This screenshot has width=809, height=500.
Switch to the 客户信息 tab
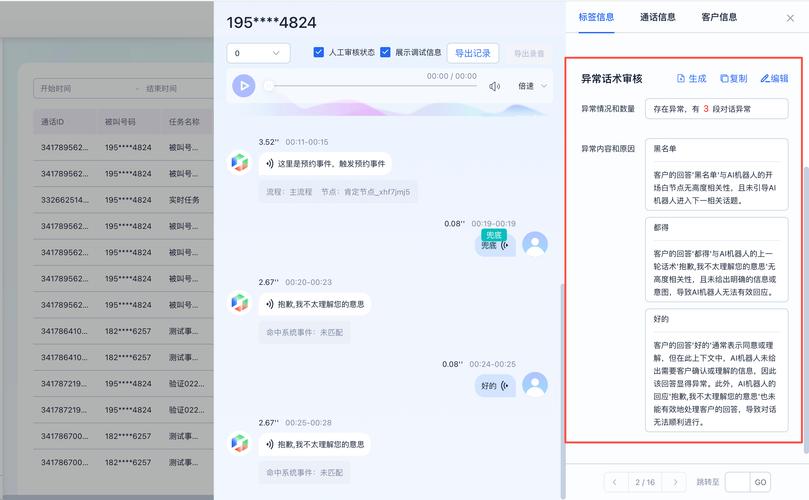719,17
